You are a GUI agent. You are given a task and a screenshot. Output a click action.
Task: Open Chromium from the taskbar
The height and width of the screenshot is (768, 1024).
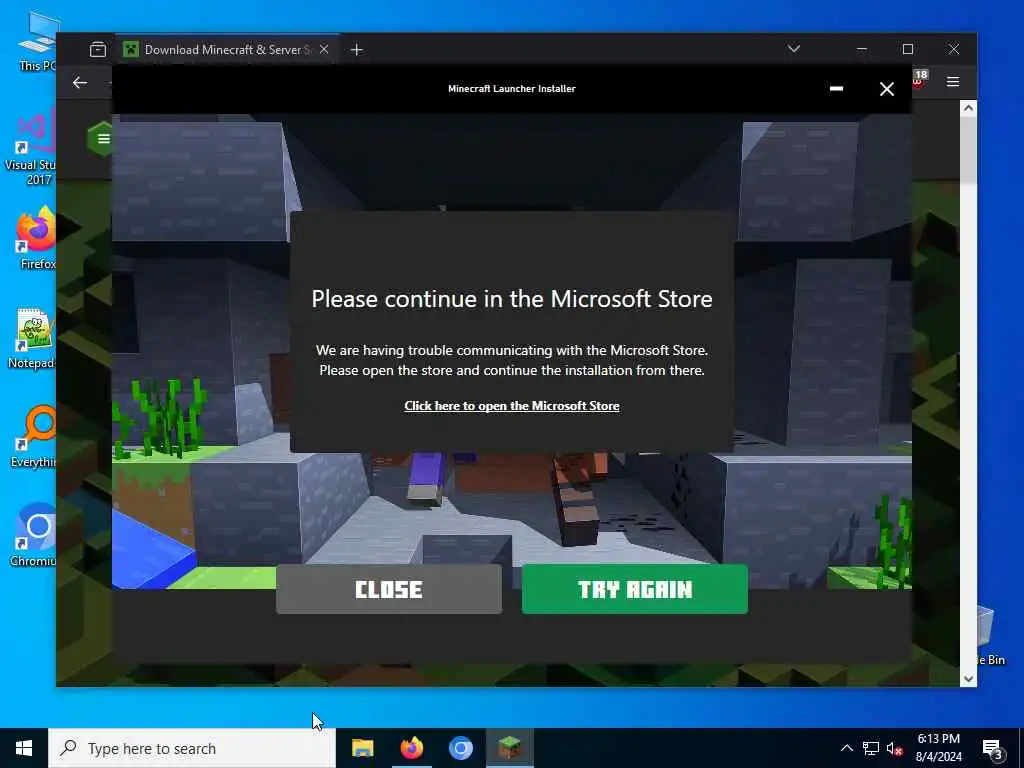click(x=460, y=748)
